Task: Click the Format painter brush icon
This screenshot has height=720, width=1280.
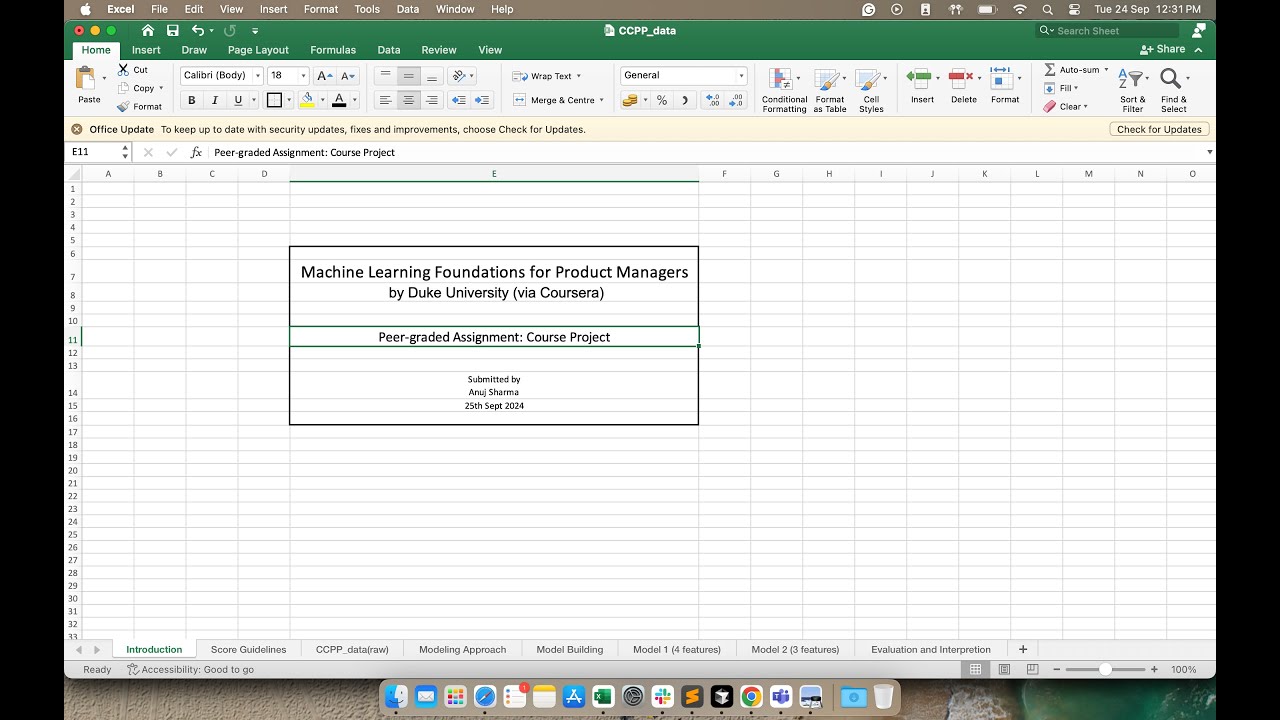Action: [123, 106]
